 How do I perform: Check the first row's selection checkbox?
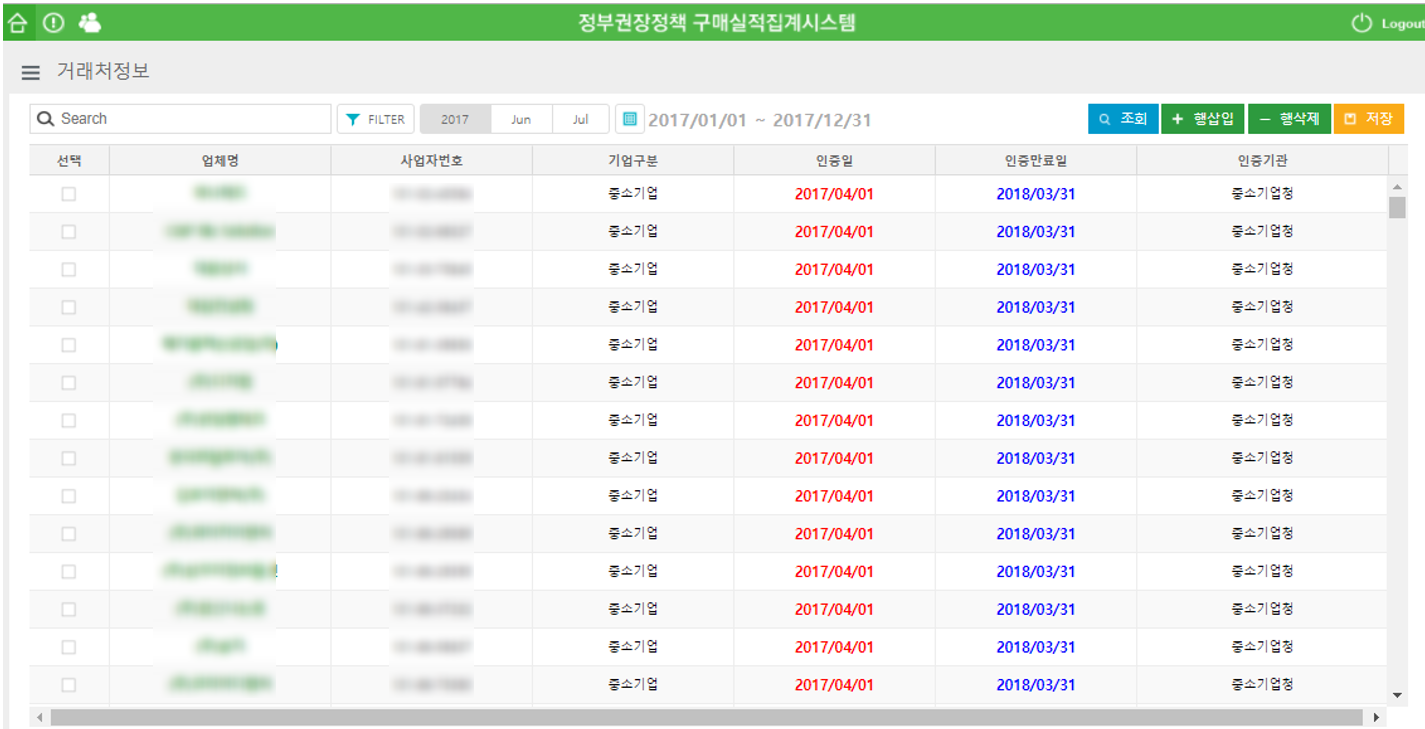coord(68,194)
